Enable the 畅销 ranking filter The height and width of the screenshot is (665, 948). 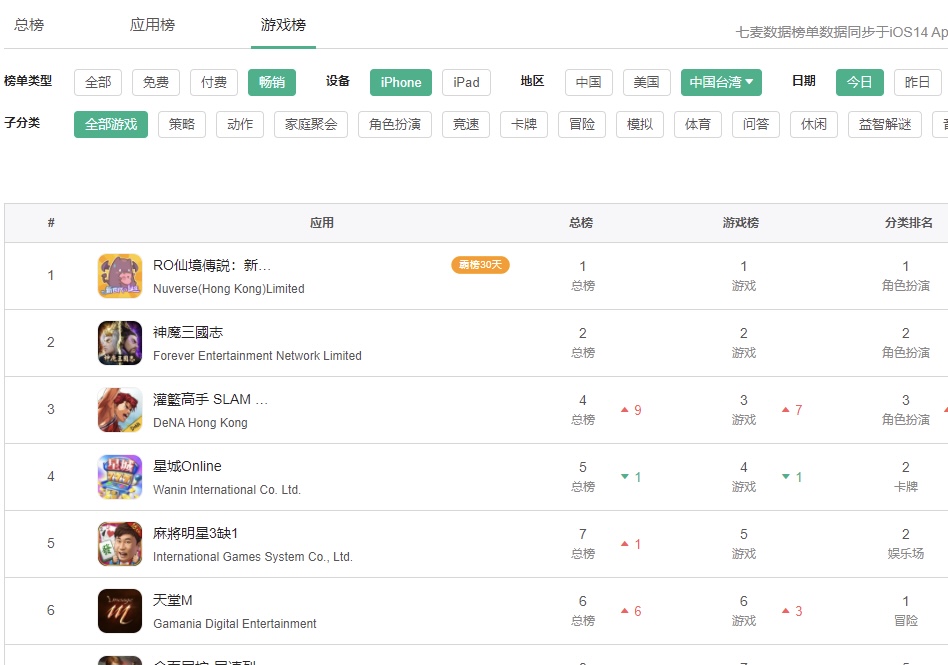(x=272, y=83)
